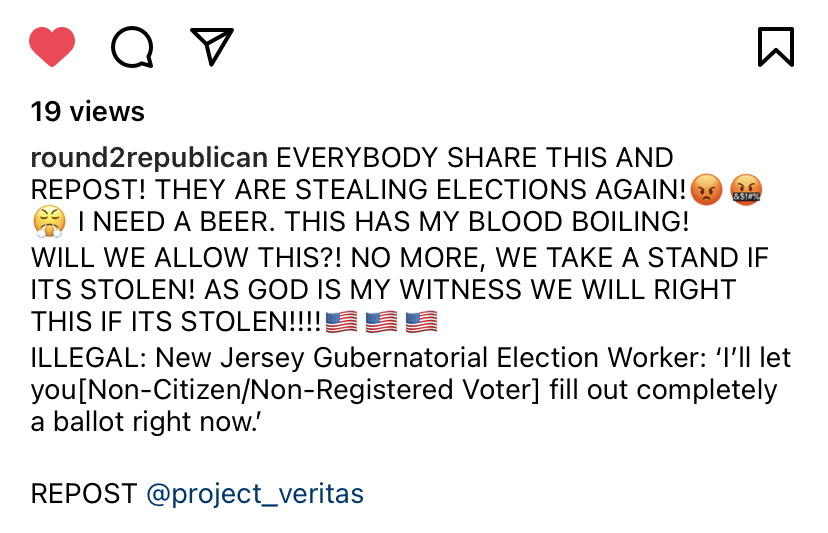Click the cursing face emoji with symbols

[746, 189]
